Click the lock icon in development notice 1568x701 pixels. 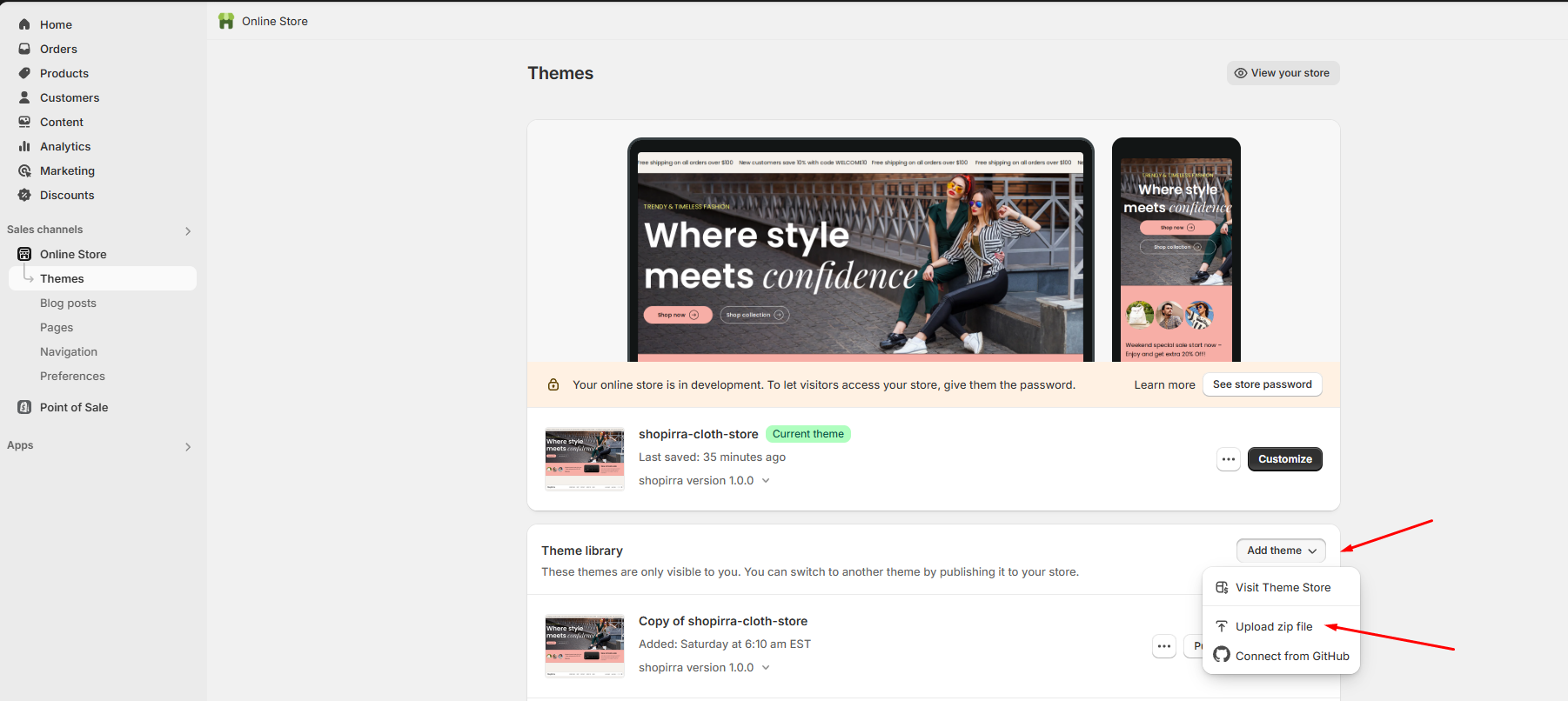tap(553, 384)
